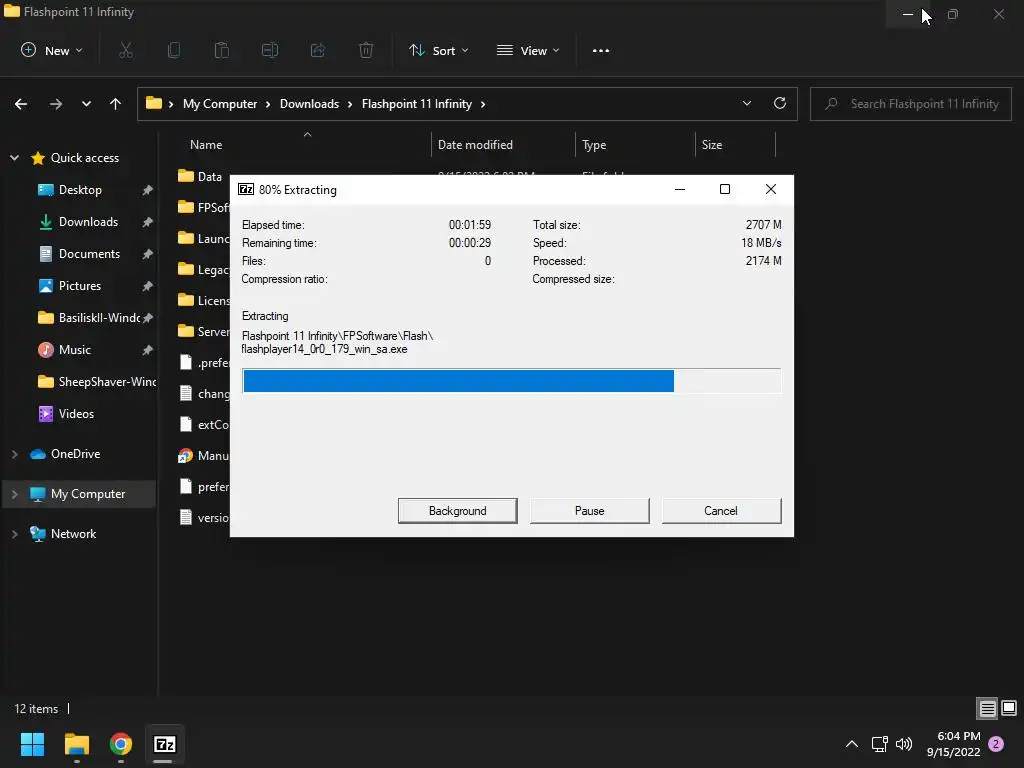The image size is (1024, 768).
Task: Go up one folder level
Action: pos(116,104)
